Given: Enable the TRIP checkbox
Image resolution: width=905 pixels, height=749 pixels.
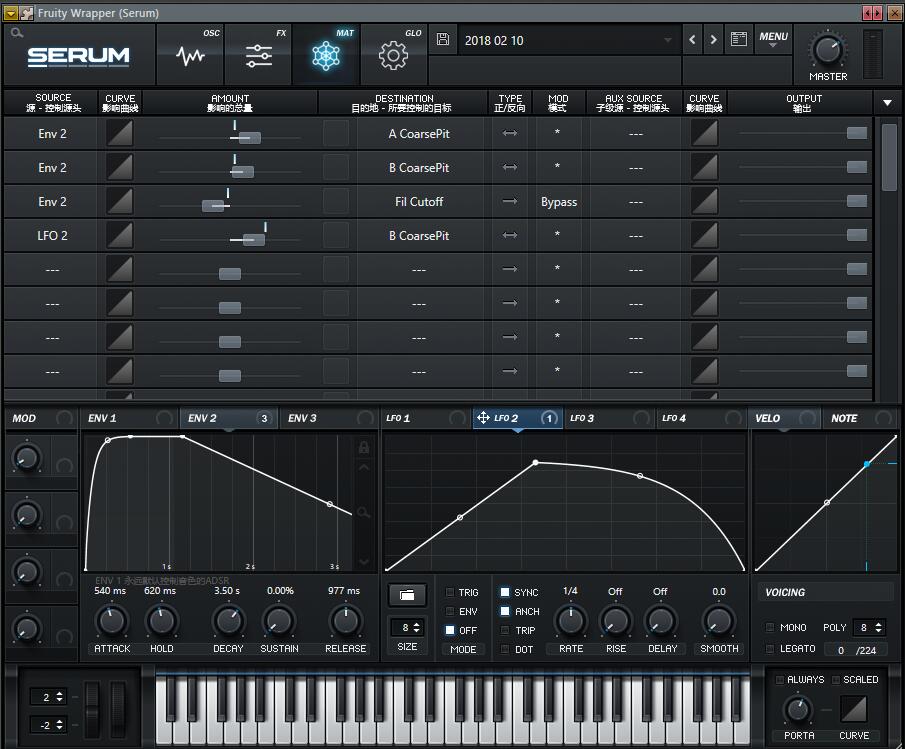Looking at the screenshot, I should click(x=505, y=630).
